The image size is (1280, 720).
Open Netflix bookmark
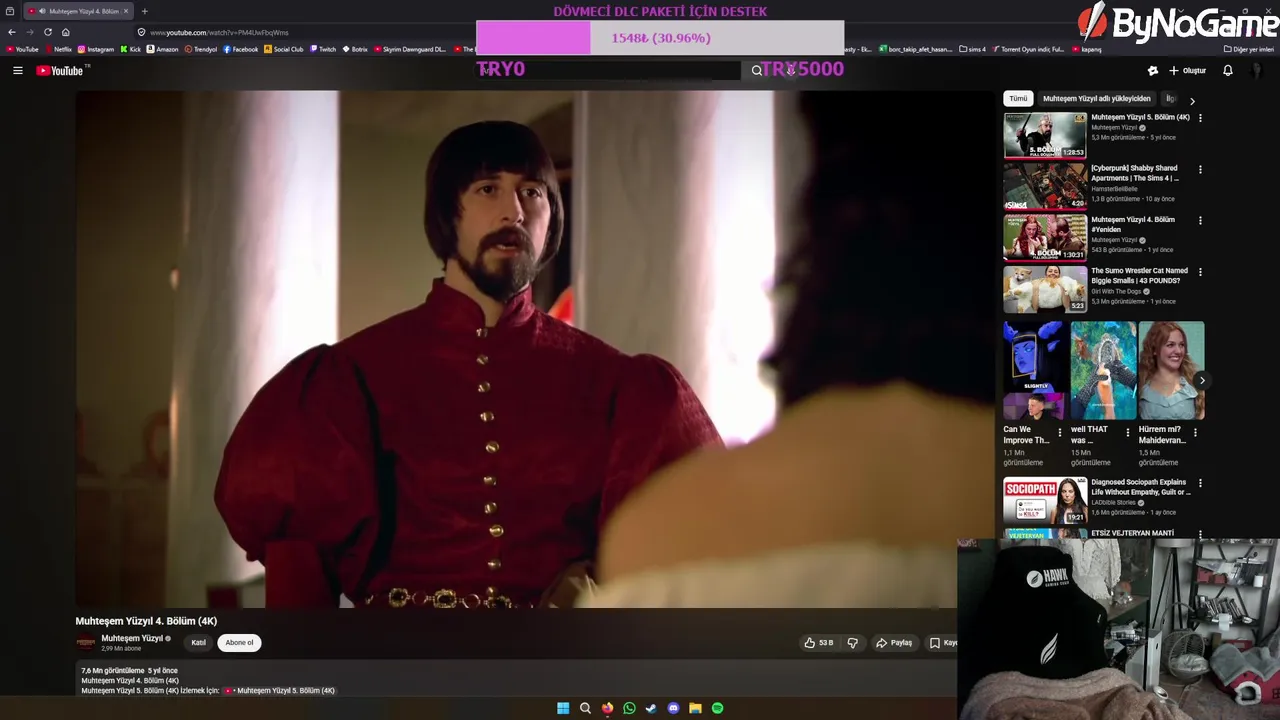click(57, 49)
